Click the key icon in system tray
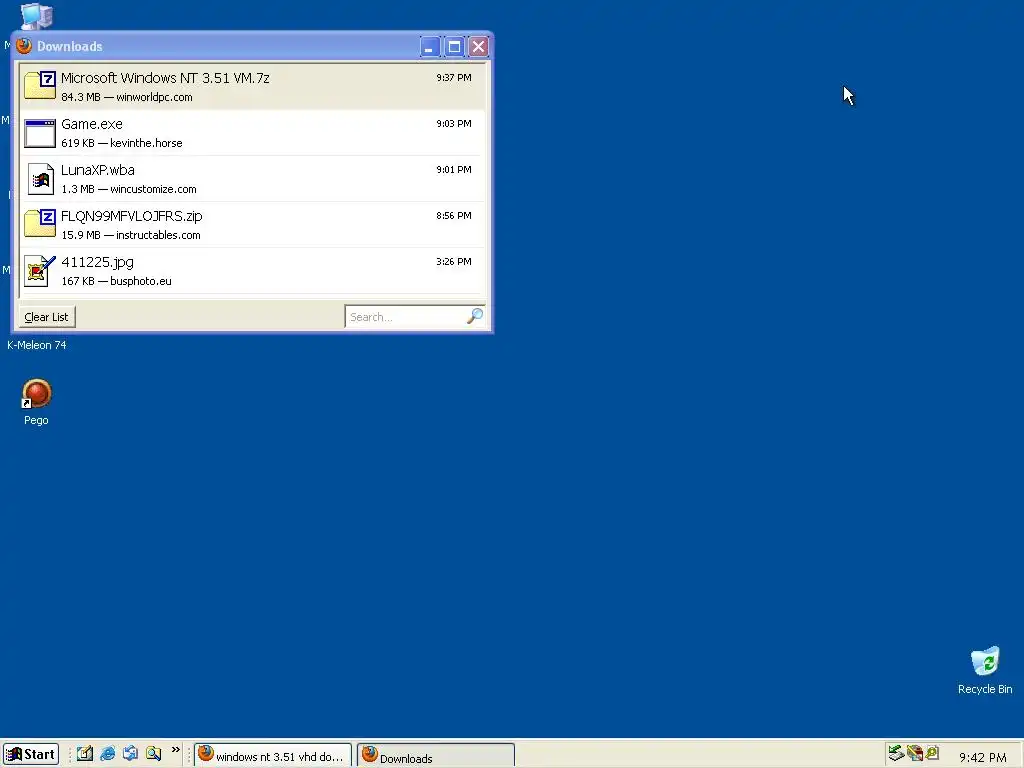Image resolution: width=1024 pixels, height=768 pixels. [932, 754]
